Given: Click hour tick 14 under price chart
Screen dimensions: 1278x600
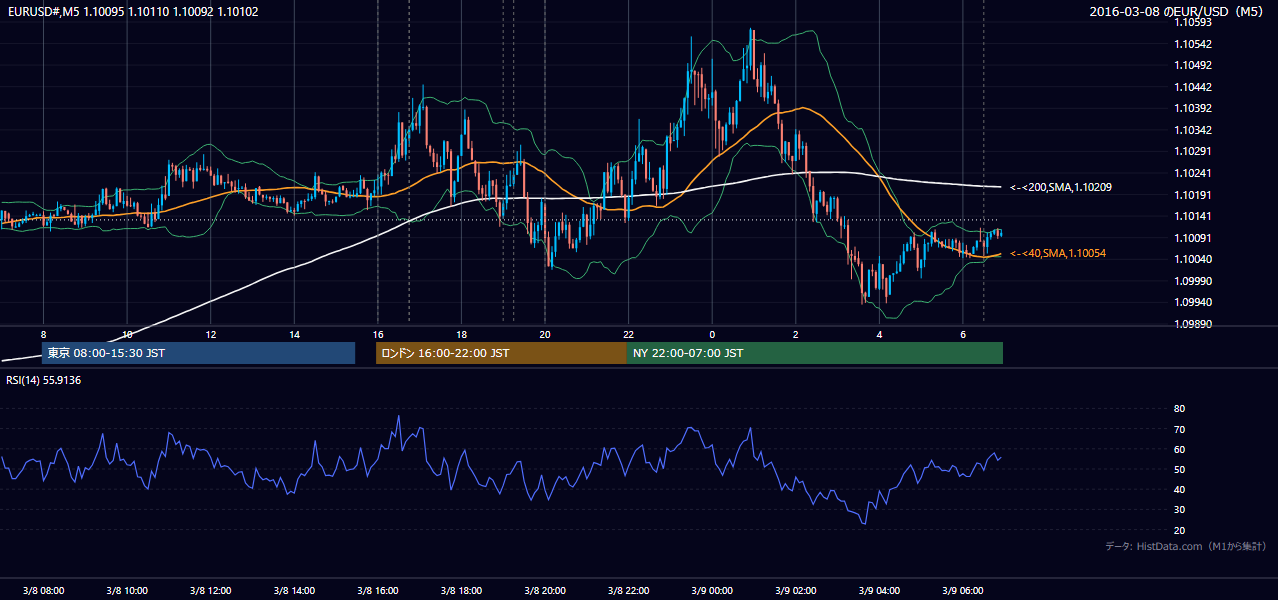Looking at the screenshot, I should [x=294, y=334].
